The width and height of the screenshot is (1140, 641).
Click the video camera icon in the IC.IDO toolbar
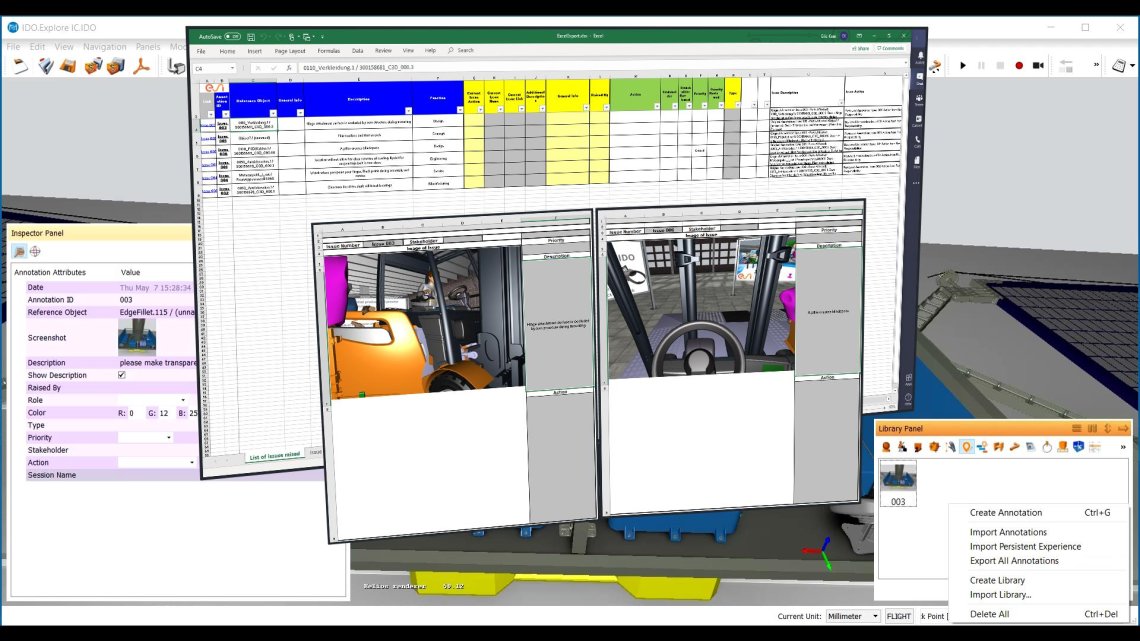(x=1038, y=65)
